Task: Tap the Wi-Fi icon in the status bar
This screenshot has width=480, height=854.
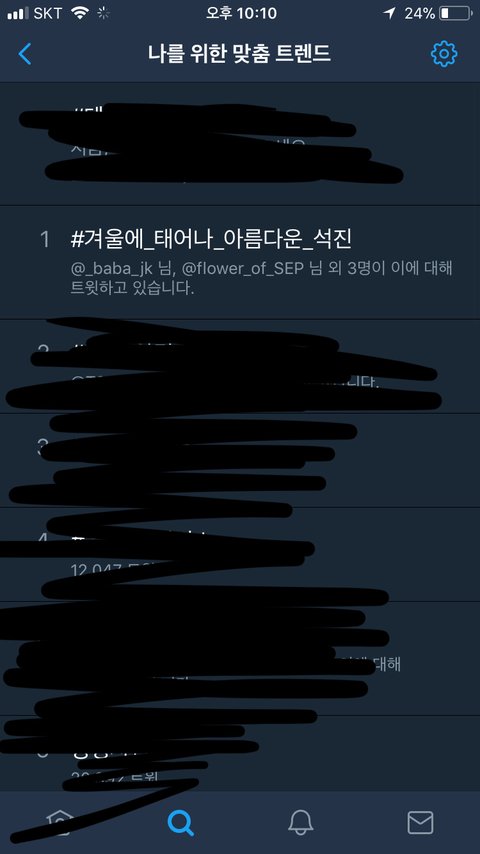Action: click(80, 14)
